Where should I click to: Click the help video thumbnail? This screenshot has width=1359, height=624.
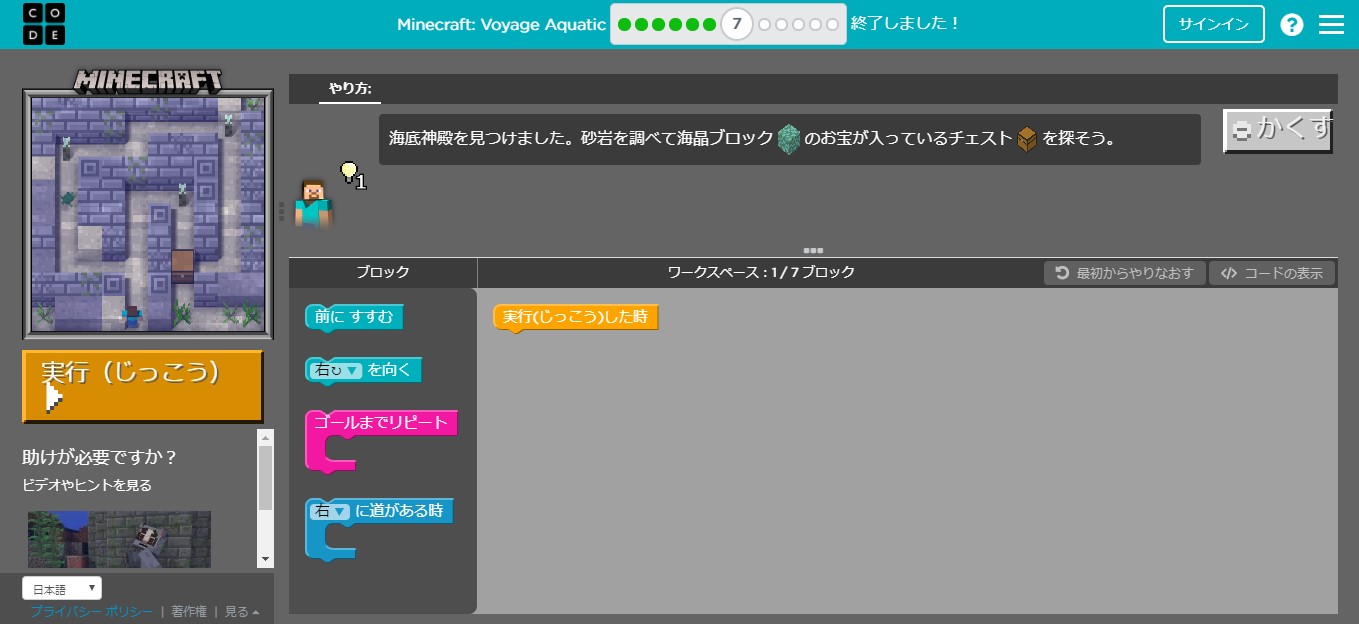click(119, 539)
